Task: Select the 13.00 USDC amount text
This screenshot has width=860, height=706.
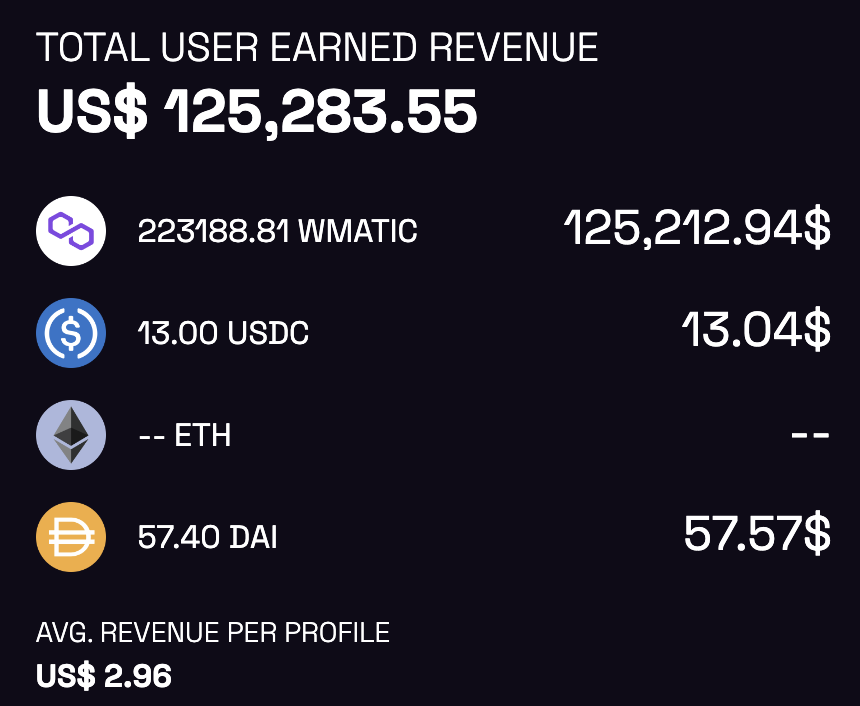Action: (223, 334)
